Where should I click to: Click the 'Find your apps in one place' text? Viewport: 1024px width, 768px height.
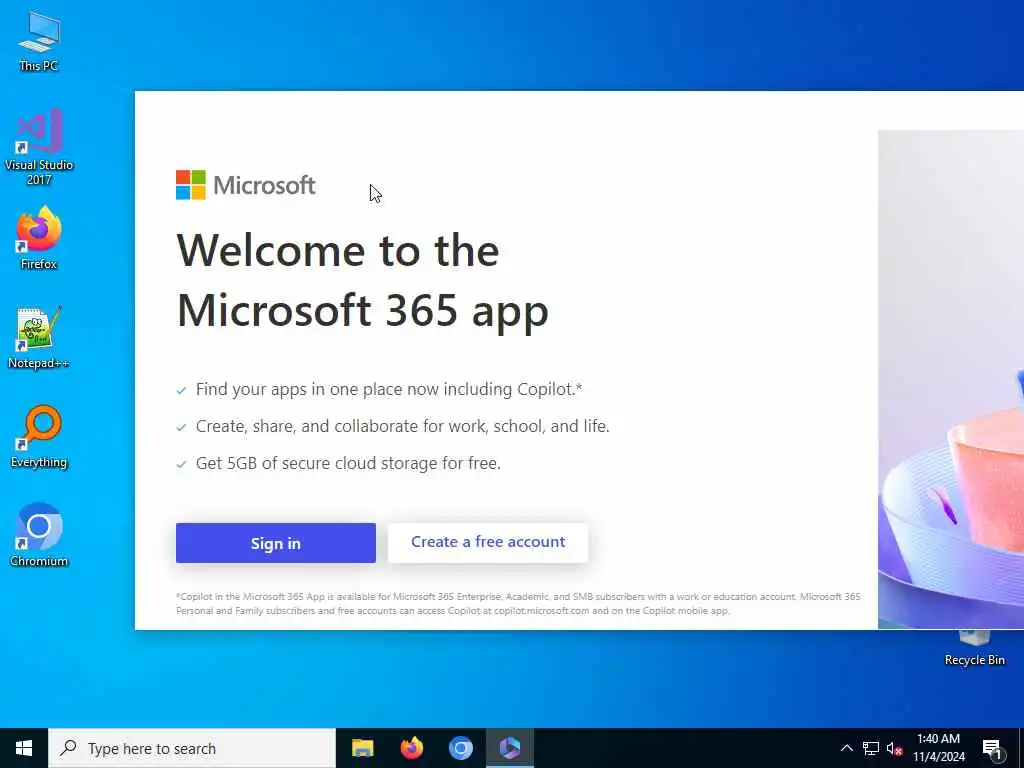389,389
